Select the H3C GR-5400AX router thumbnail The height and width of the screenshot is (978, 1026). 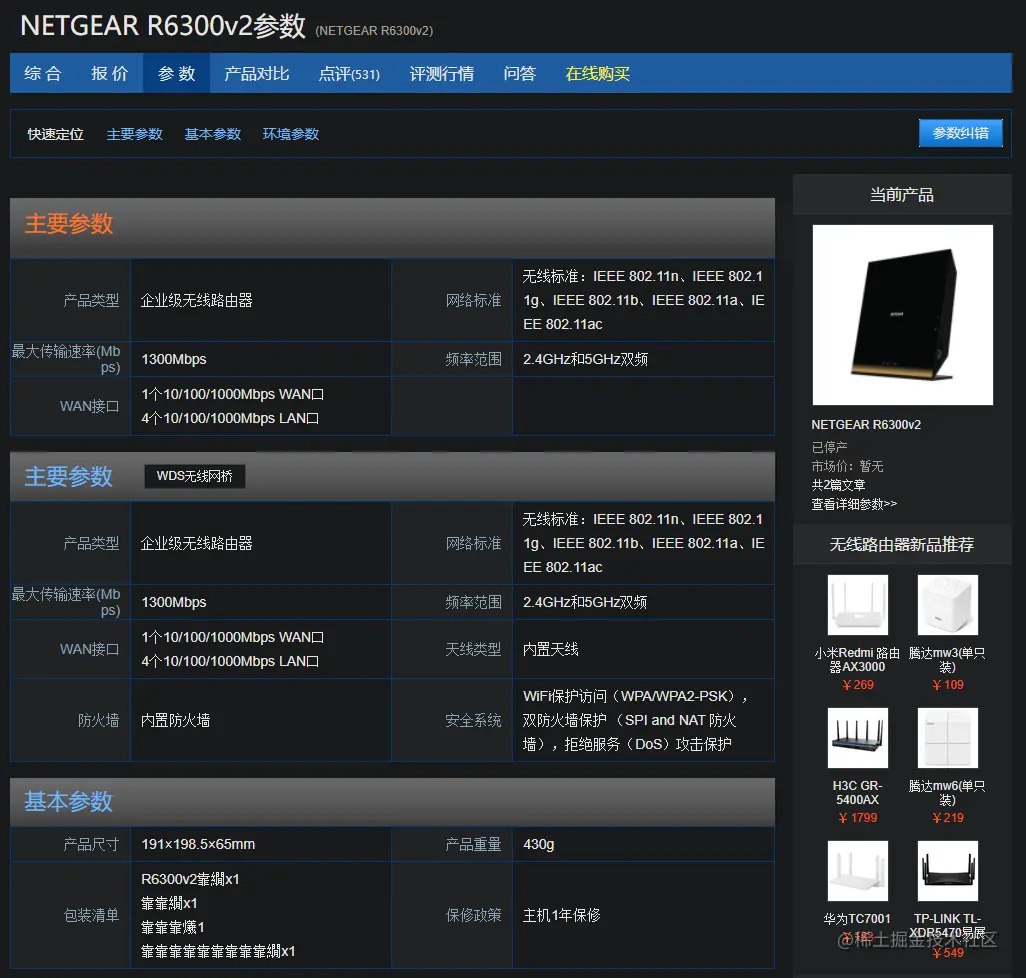[x=857, y=737]
